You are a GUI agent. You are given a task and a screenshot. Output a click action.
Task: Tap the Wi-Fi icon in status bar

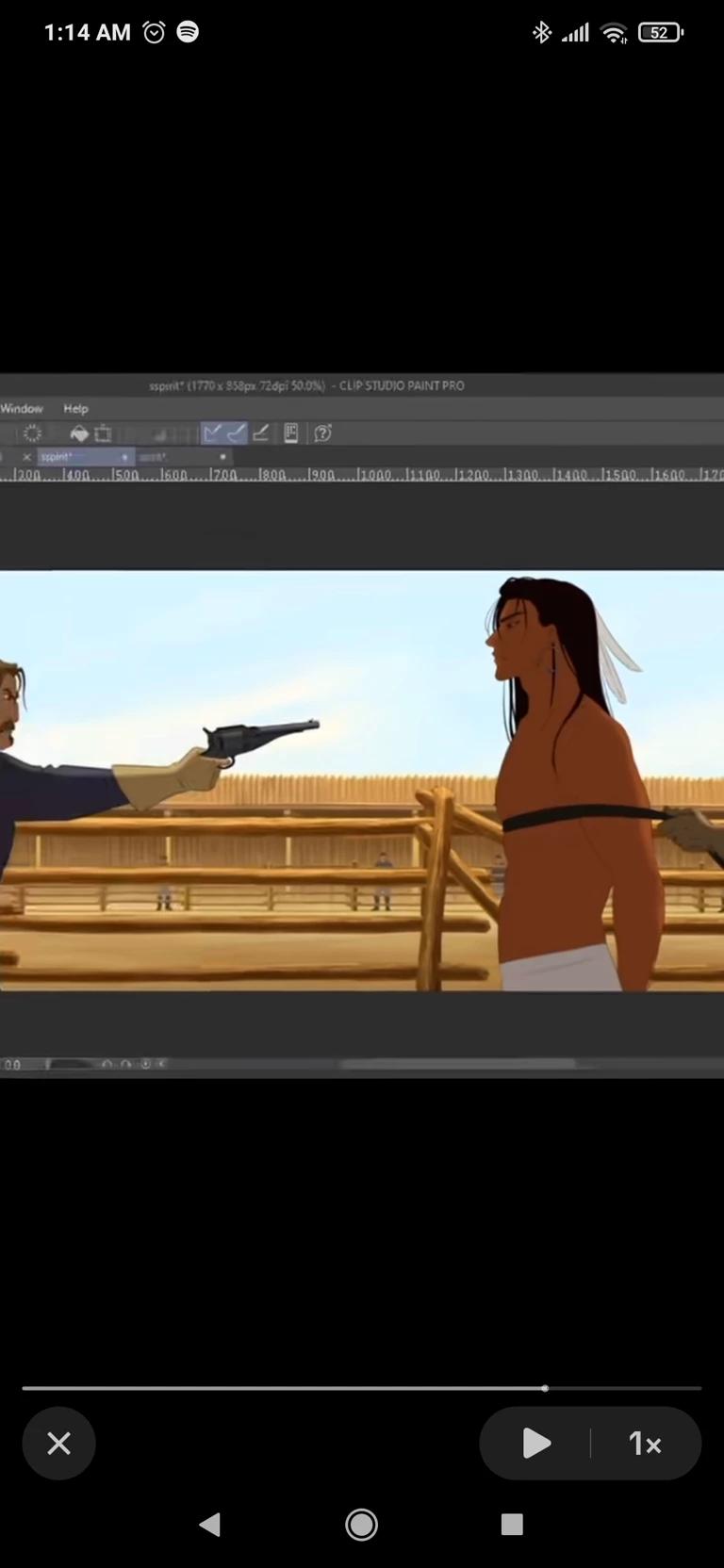pos(614,33)
